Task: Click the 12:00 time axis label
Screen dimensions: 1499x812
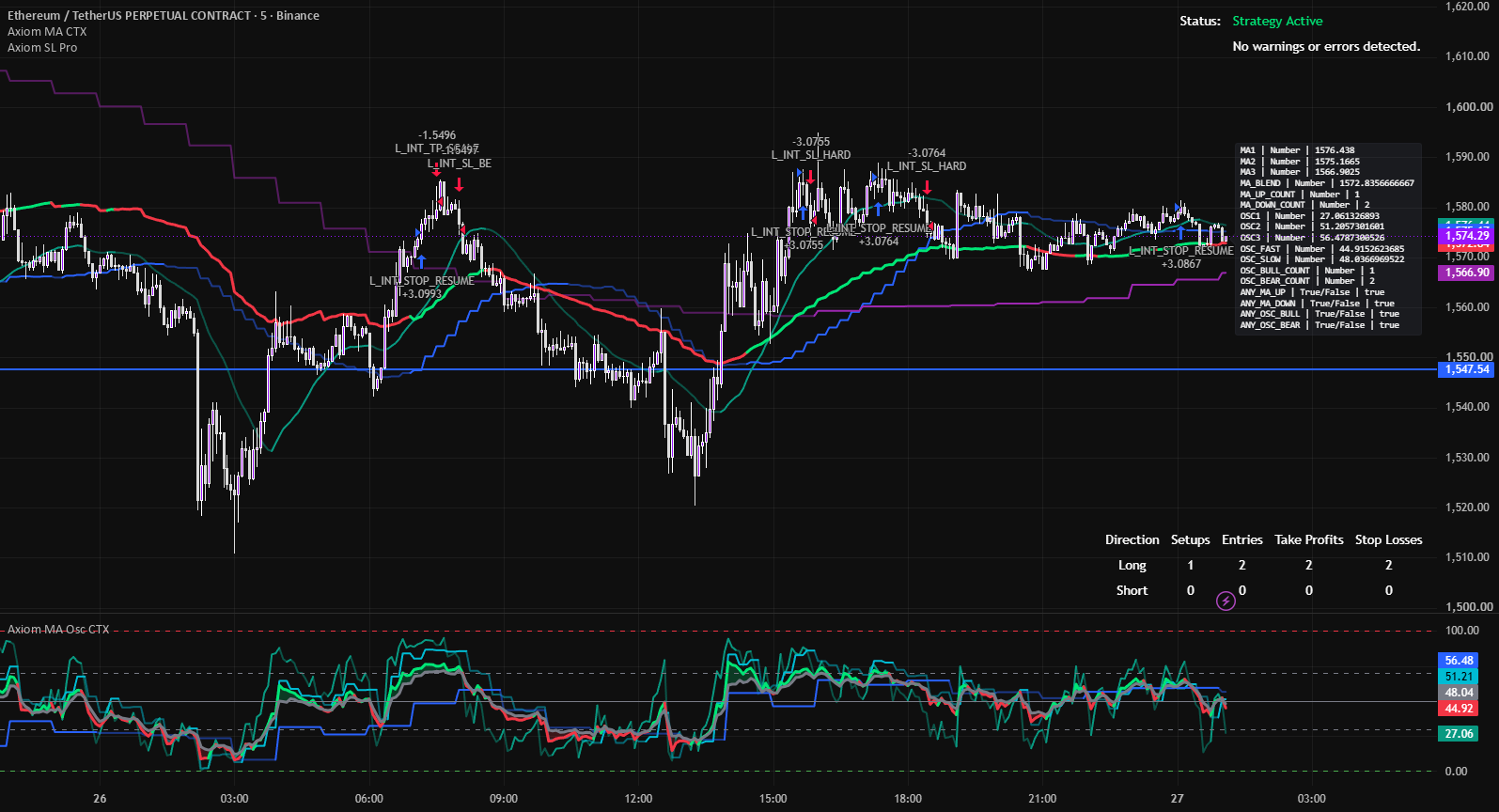Action: pyautogui.click(x=638, y=799)
